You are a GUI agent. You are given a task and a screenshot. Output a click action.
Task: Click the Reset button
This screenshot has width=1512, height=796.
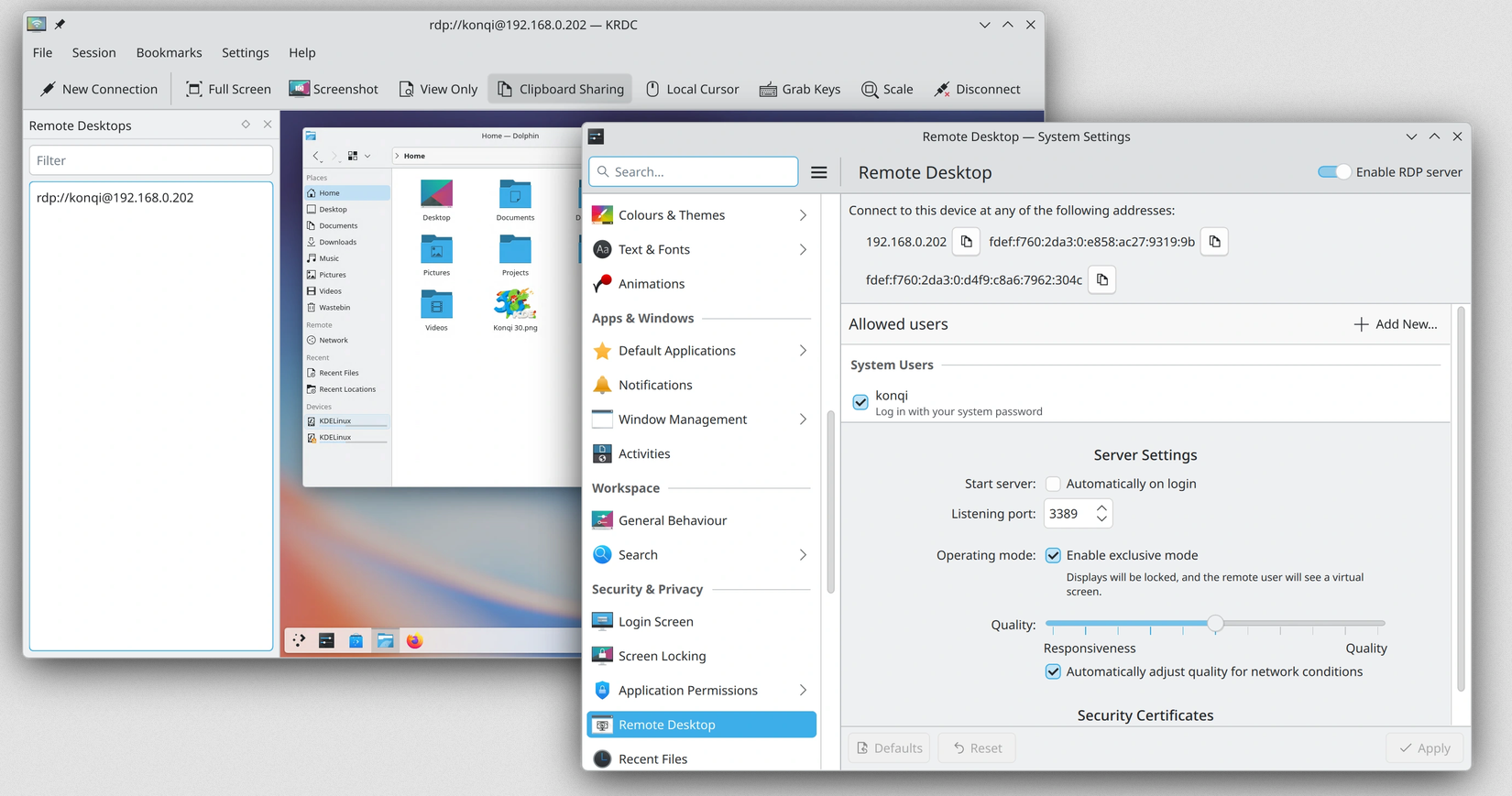(x=977, y=748)
